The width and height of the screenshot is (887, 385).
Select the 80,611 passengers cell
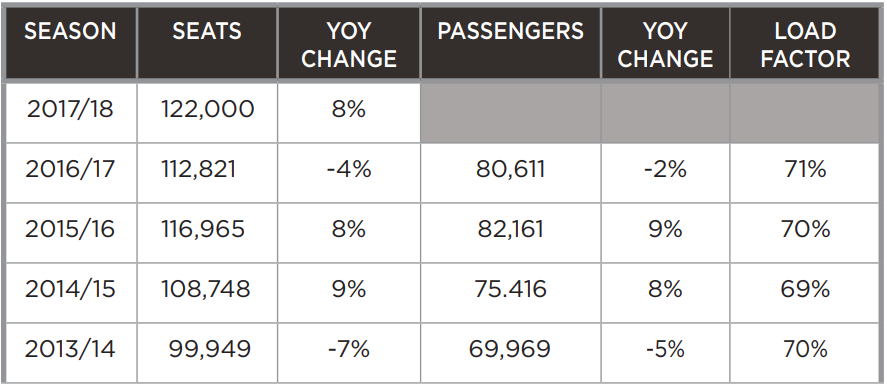pyautogui.click(x=510, y=172)
